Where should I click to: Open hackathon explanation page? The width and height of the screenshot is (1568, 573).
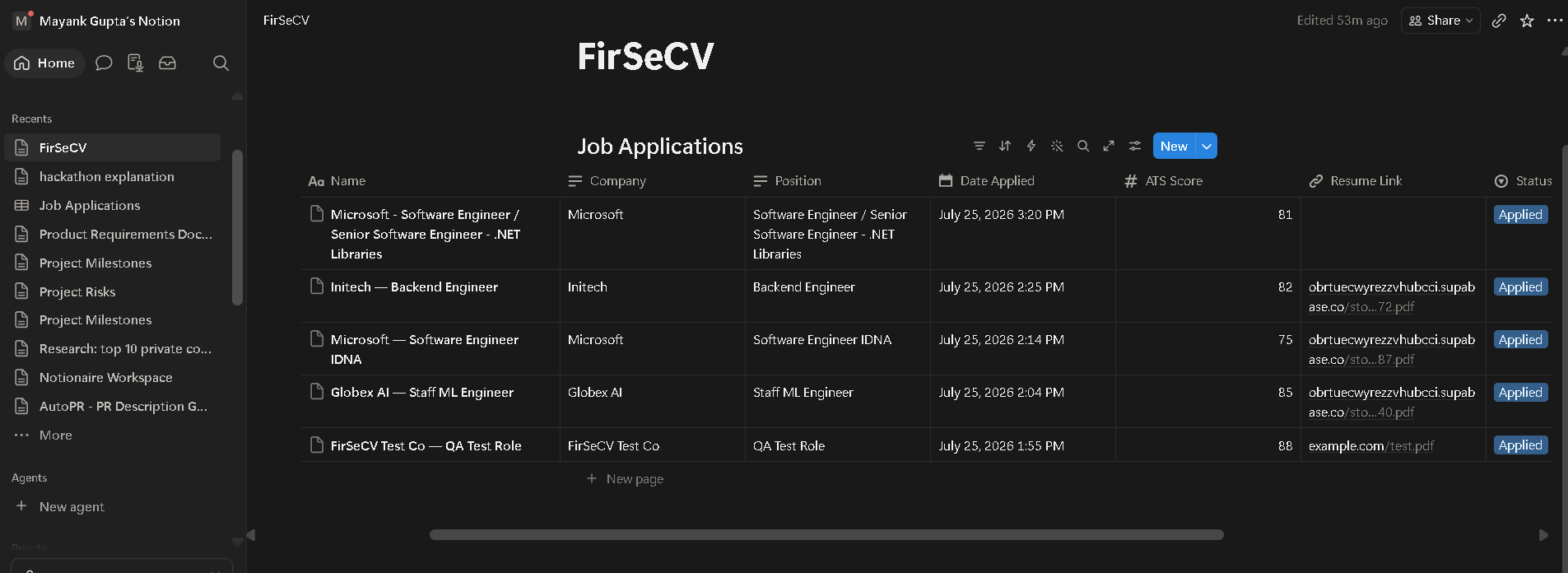tap(113, 176)
